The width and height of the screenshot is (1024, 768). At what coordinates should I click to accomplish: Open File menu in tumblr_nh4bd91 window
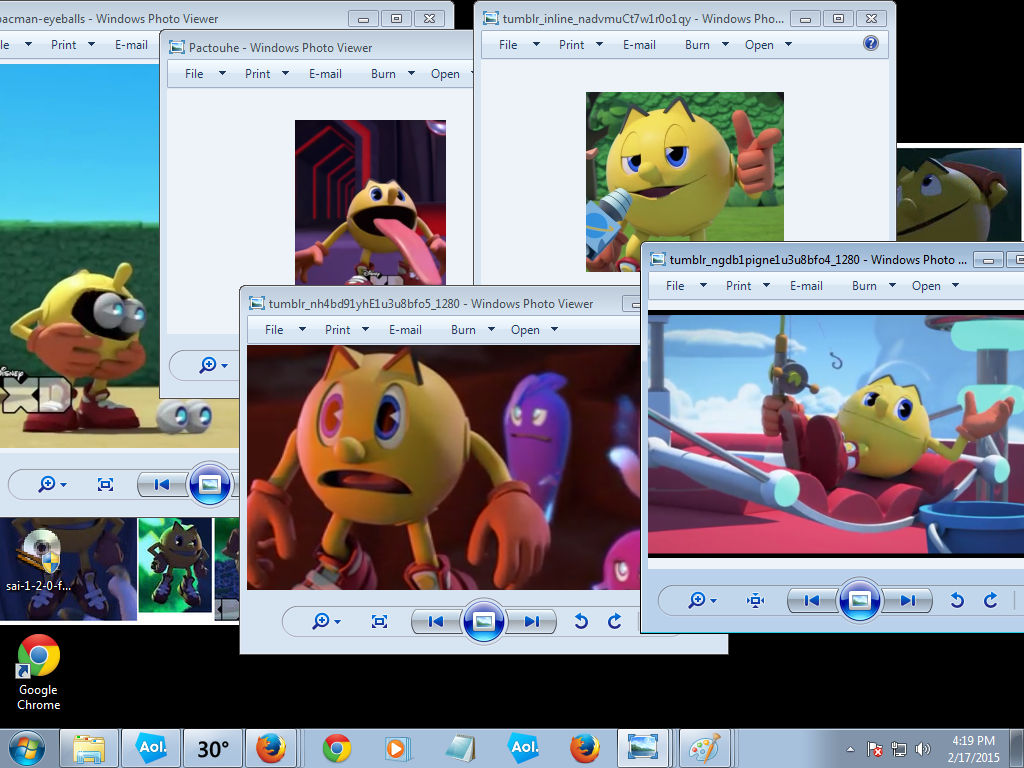tap(274, 330)
